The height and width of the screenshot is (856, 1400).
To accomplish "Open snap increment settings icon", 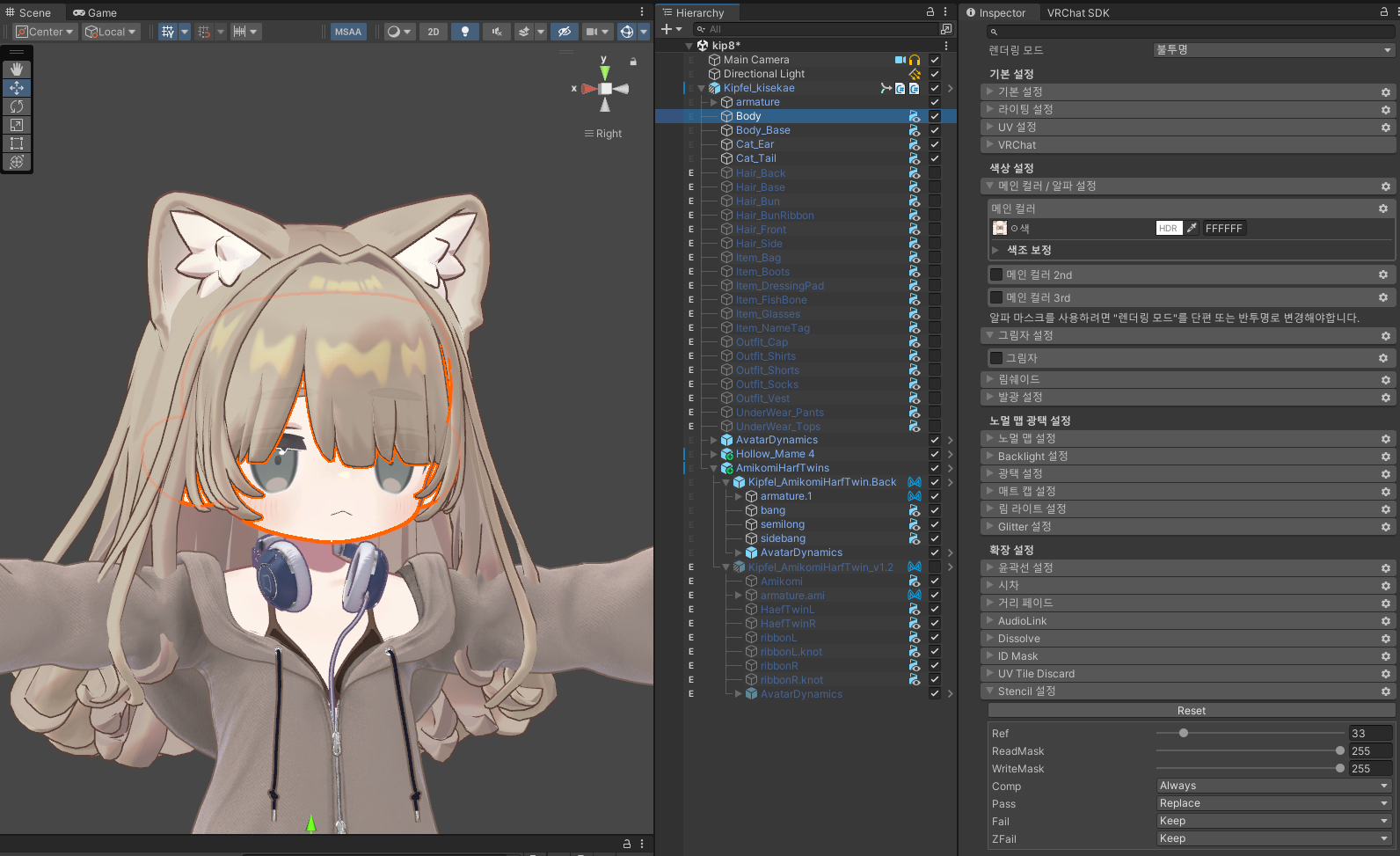I will (x=239, y=32).
